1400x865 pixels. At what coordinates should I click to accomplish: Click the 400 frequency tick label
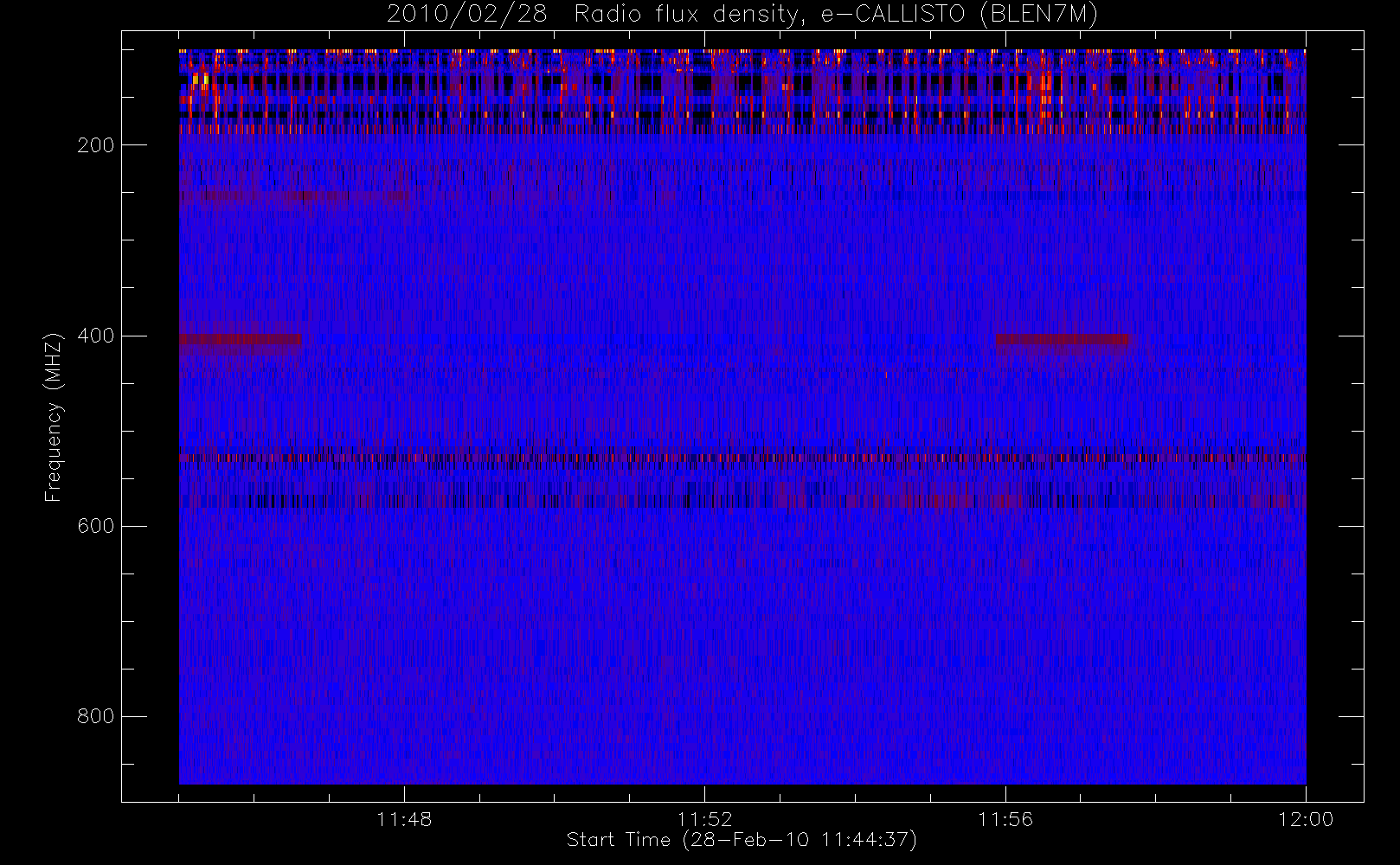pyautogui.click(x=96, y=336)
